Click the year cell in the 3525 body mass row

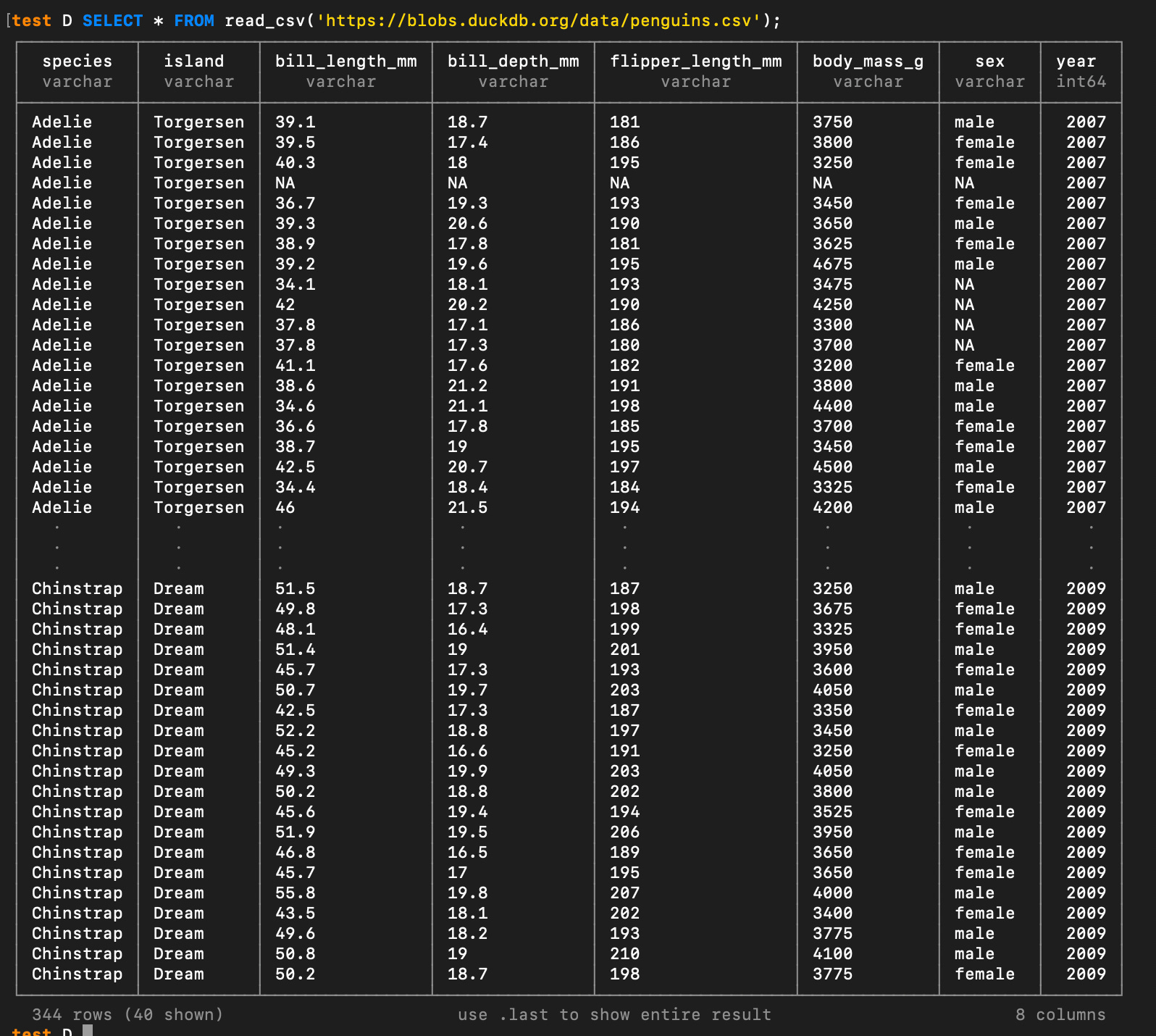1086,811
